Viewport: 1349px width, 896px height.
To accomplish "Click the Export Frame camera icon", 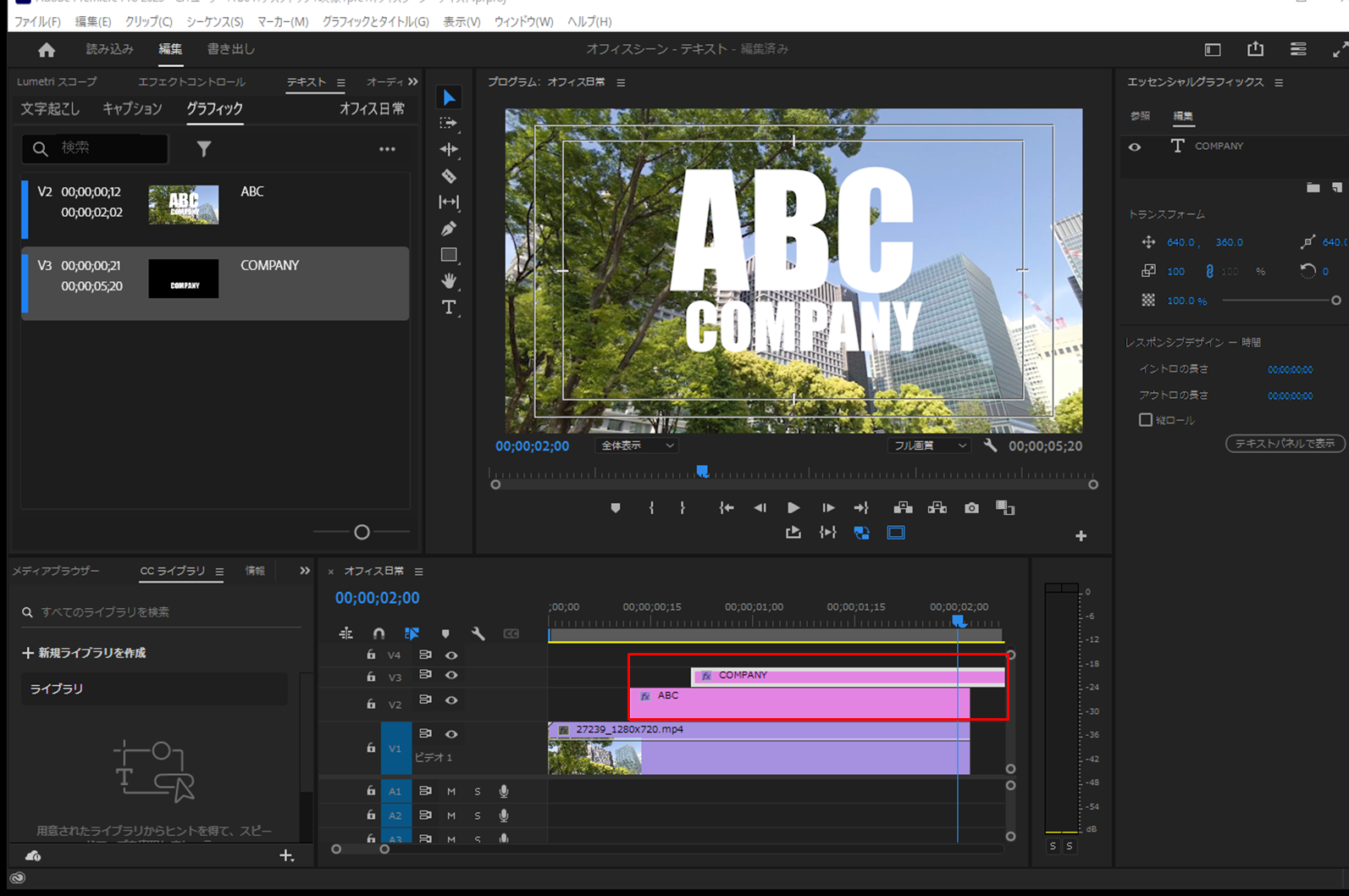I will pyautogui.click(x=971, y=508).
